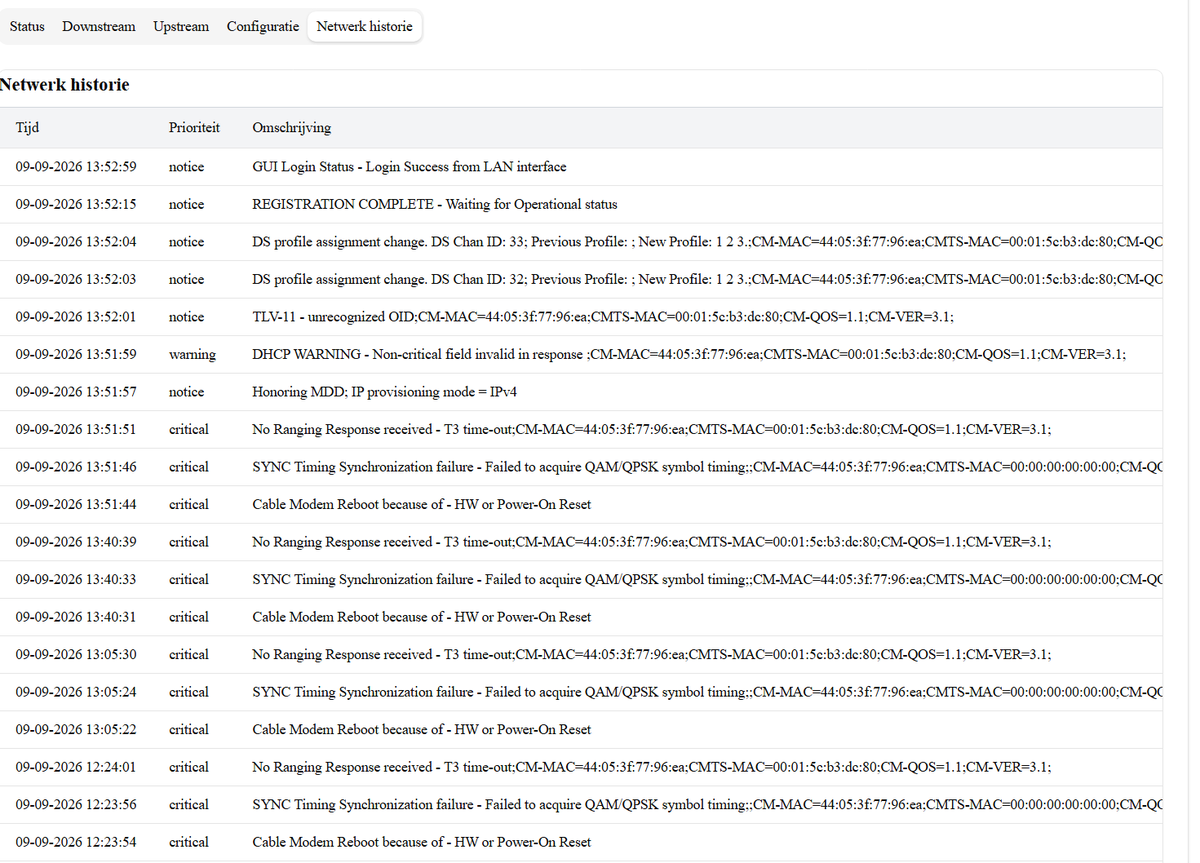1200x863 pixels.
Task: Click the SYNC failure description at 13:51:46
Action: (x=707, y=467)
